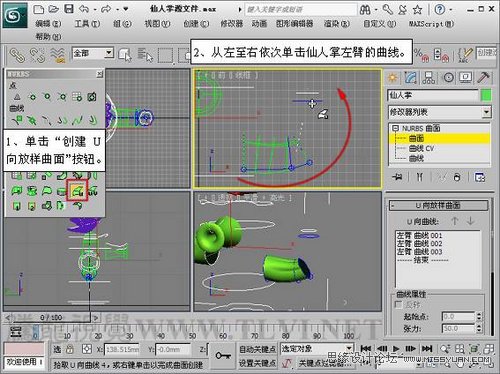
Task: Open the Motion wheel panel tab
Action: tap(448, 78)
